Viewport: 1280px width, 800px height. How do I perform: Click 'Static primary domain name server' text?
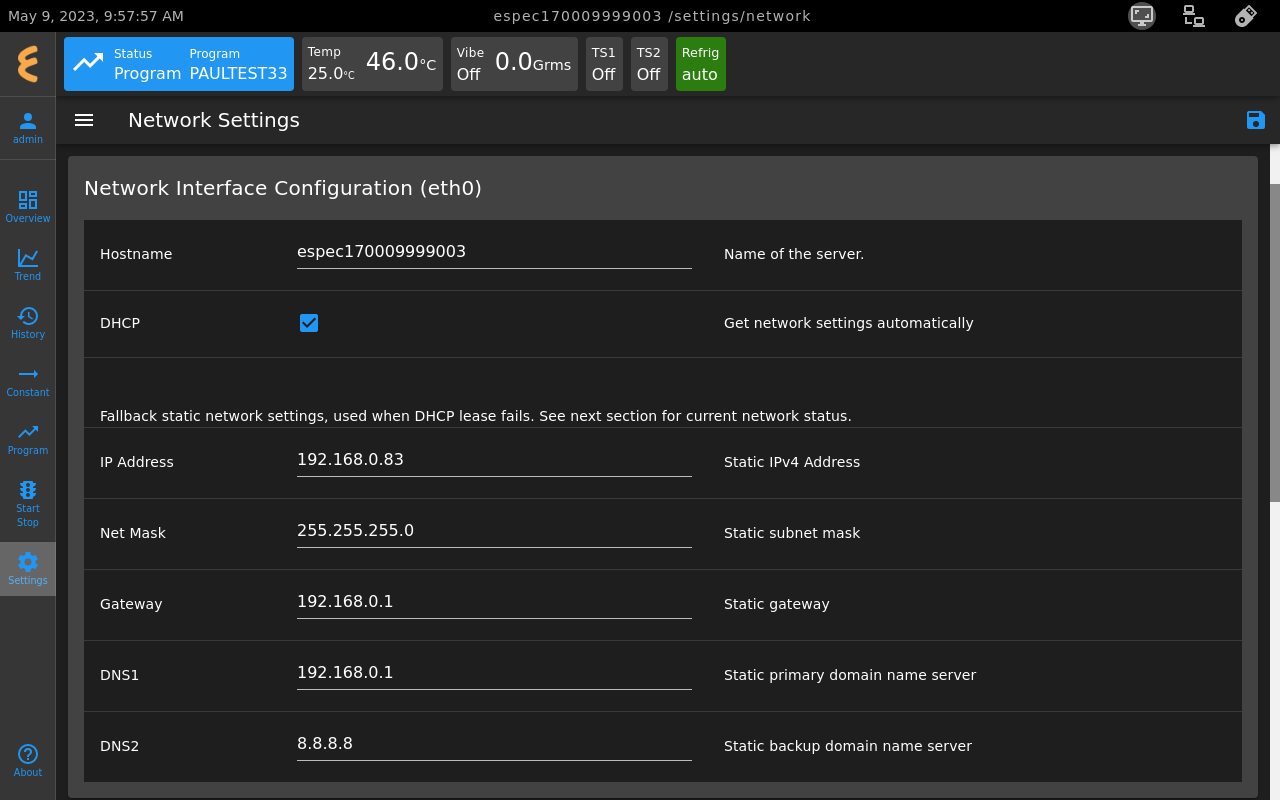850,675
